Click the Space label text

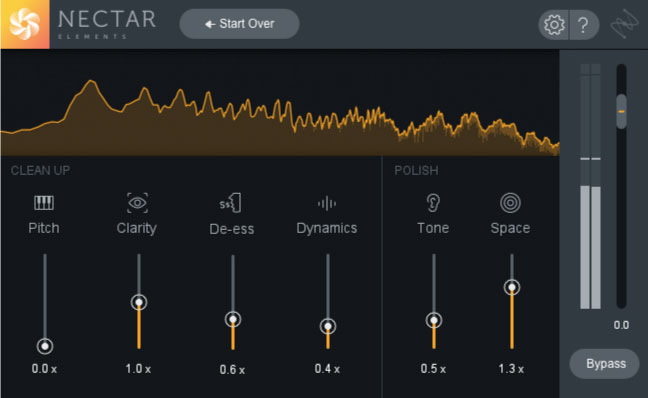pyautogui.click(x=510, y=228)
